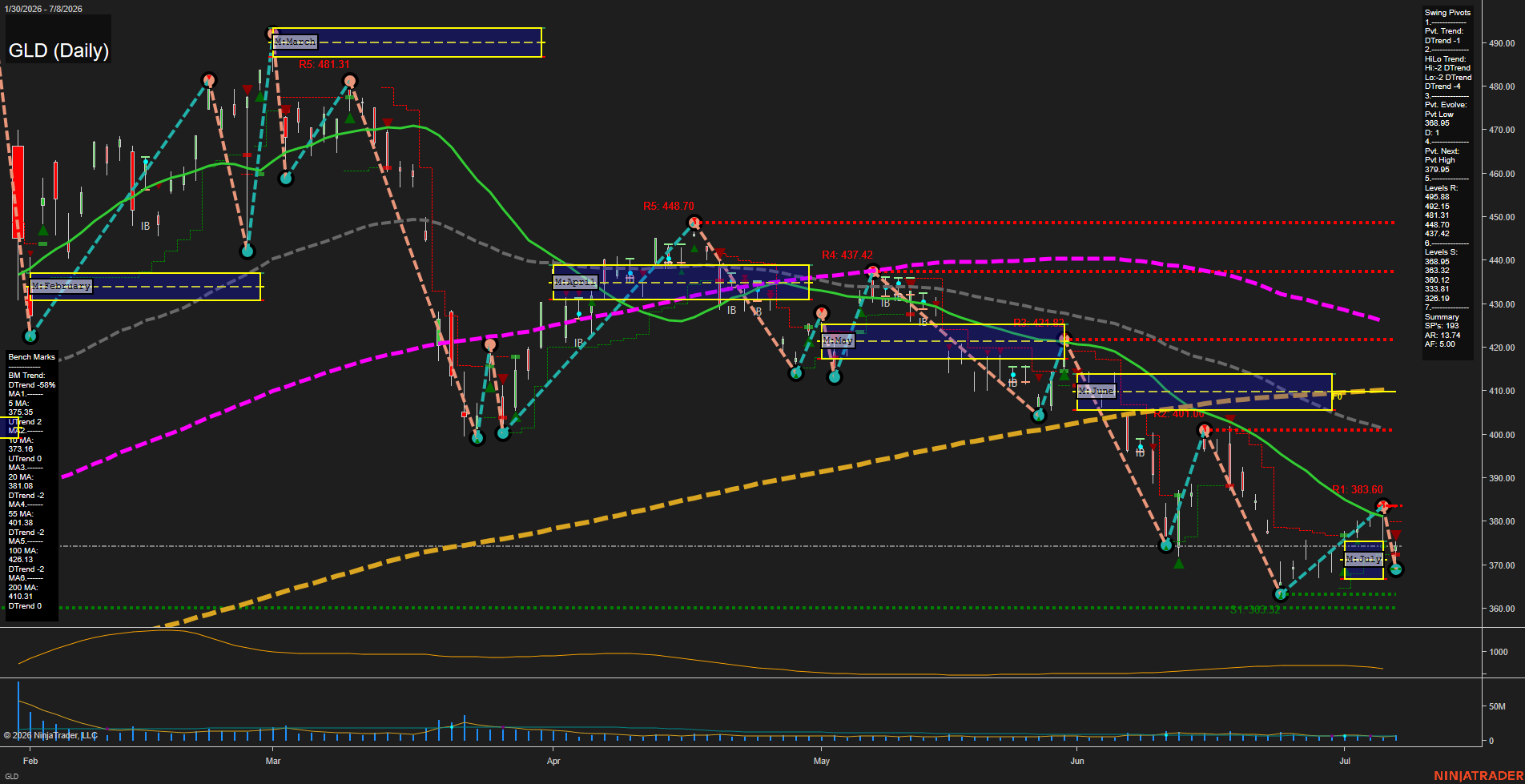Click the Pvt. Evolve: entry
1525x784 pixels.
point(1446,105)
